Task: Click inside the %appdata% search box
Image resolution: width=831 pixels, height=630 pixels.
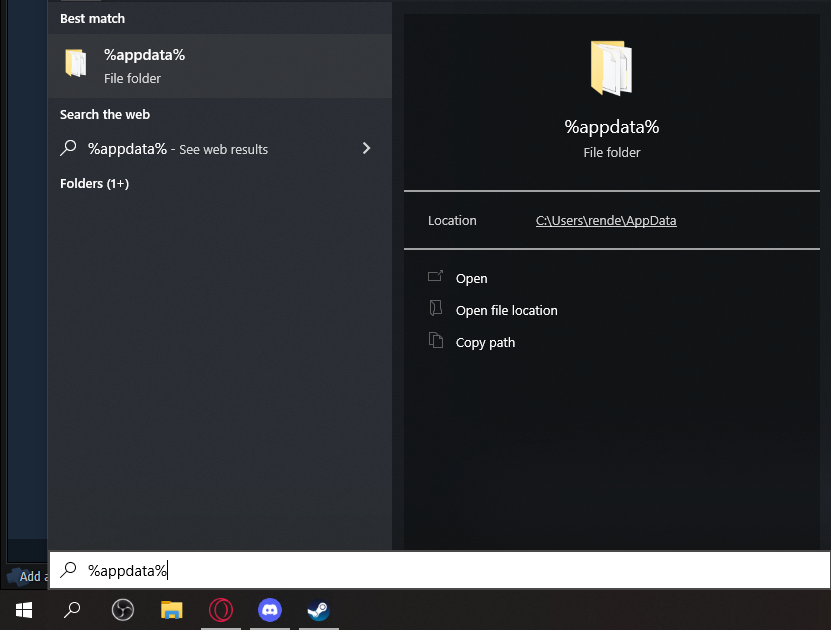Action: (450, 570)
